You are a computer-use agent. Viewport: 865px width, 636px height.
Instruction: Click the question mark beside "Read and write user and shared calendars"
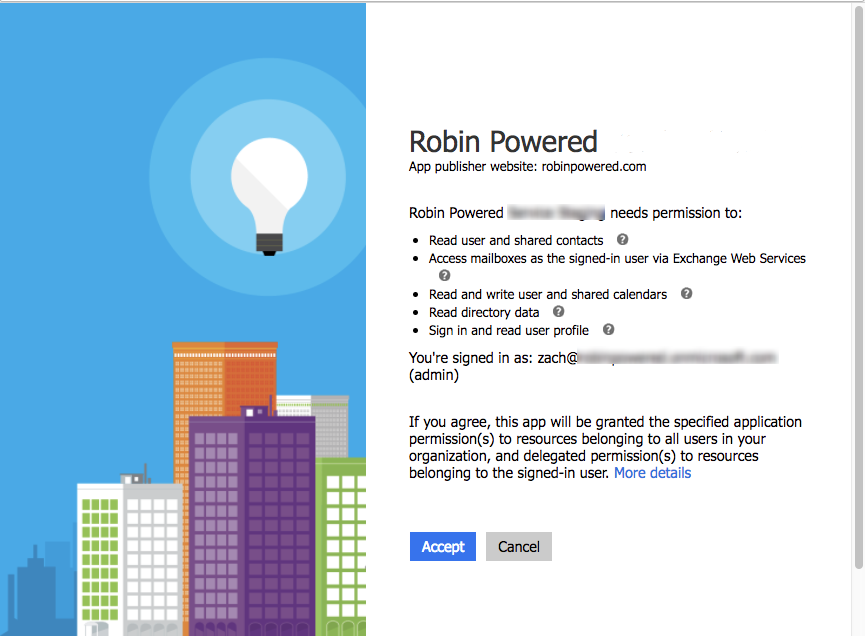pos(686,293)
